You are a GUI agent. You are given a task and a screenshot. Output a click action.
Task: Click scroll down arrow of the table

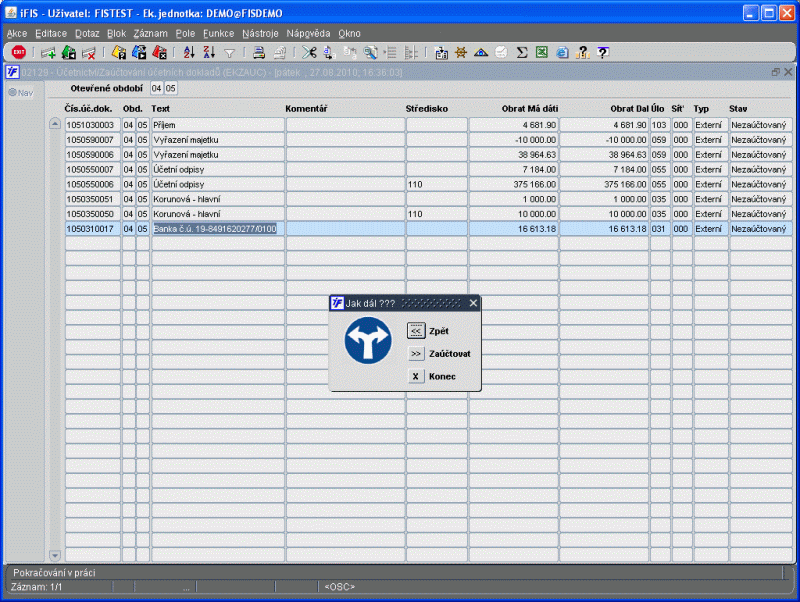point(55,555)
